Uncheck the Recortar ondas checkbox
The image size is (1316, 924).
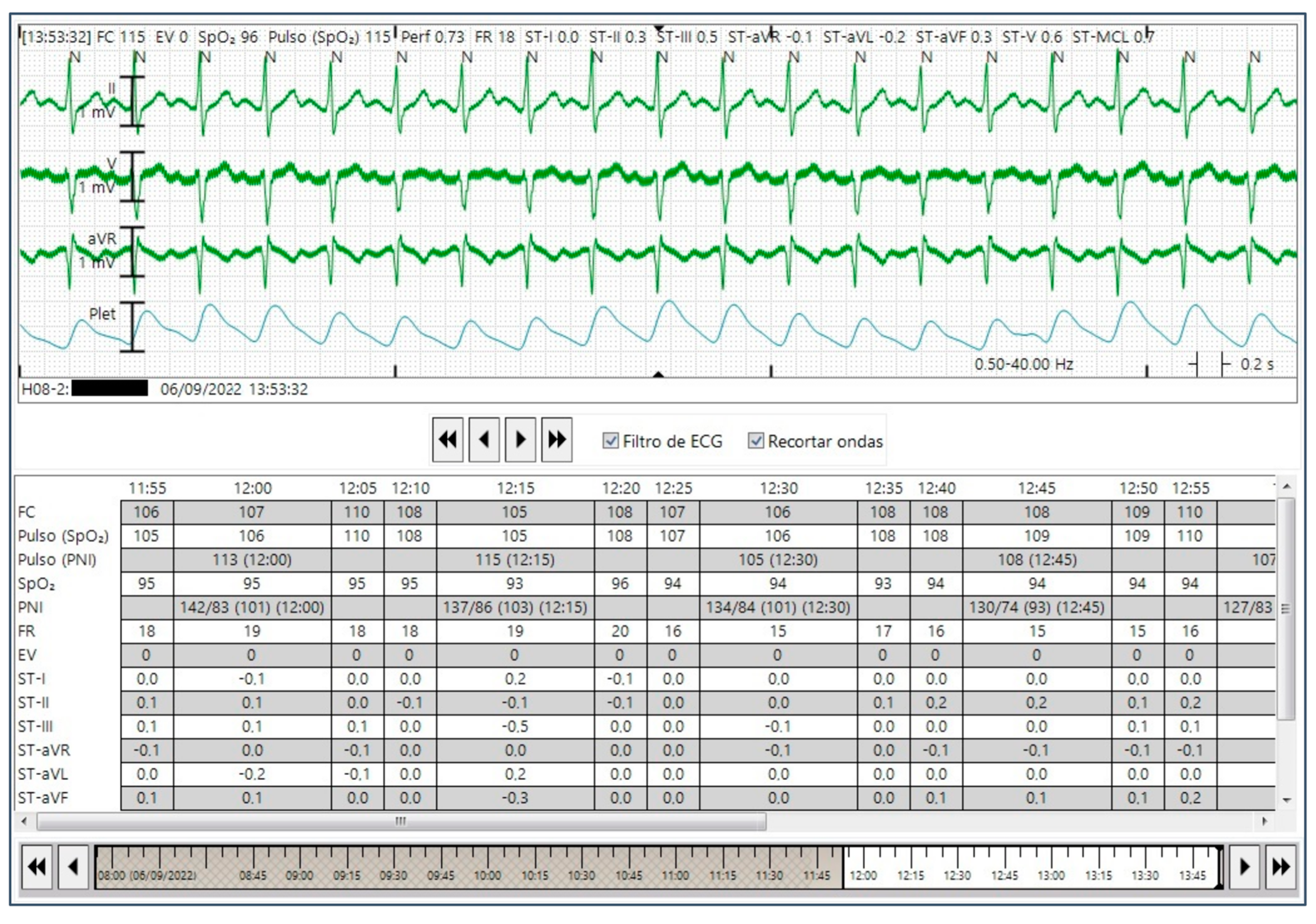(755, 441)
